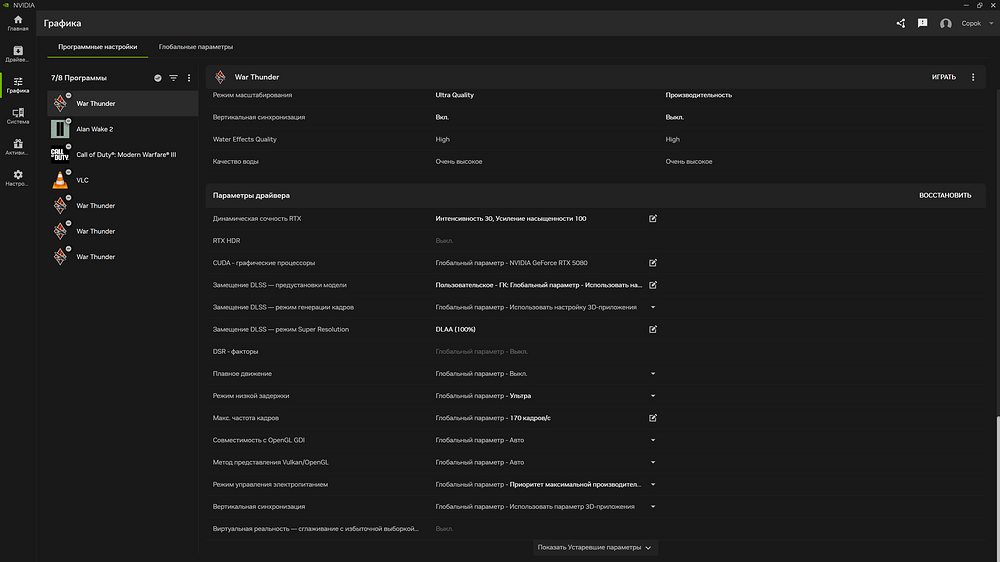Select the Alan Wake 2 program icon
The width and height of the screenshot is (1000, 562).
pos(60,129)
